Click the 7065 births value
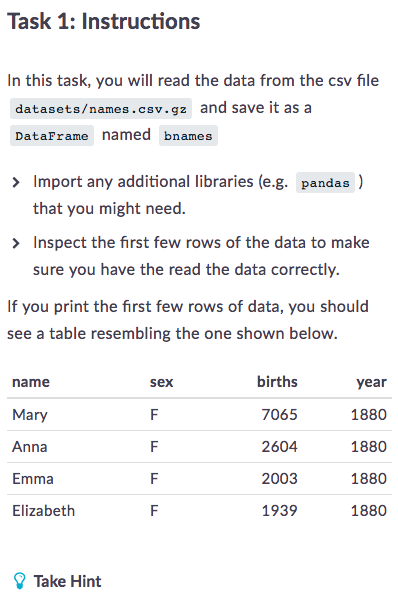This screenshot has height=601, width=398. tap(280, 414)
